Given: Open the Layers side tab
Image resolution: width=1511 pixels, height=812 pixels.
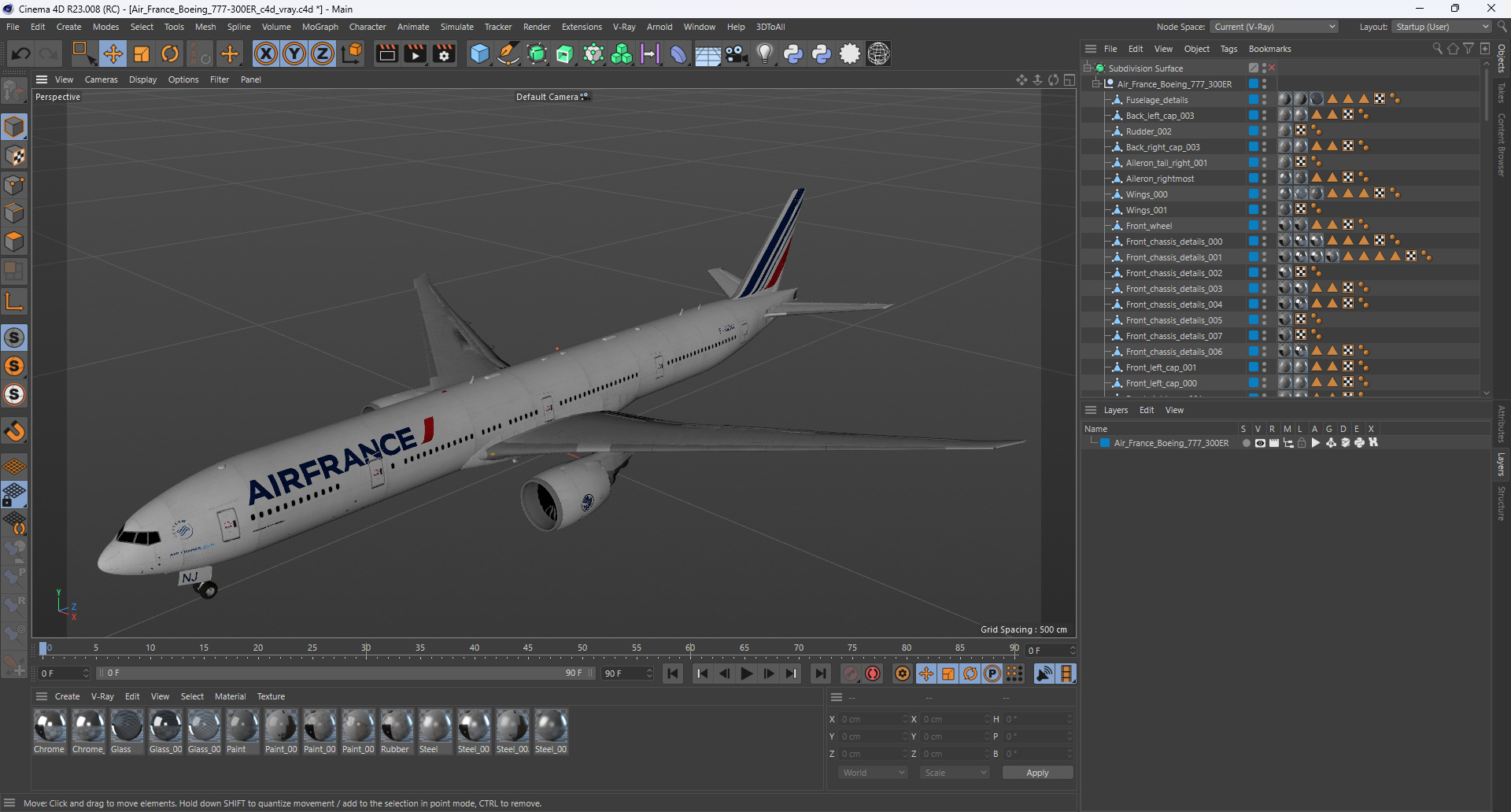Looking at the screenshot, I should coord(1502,464).
